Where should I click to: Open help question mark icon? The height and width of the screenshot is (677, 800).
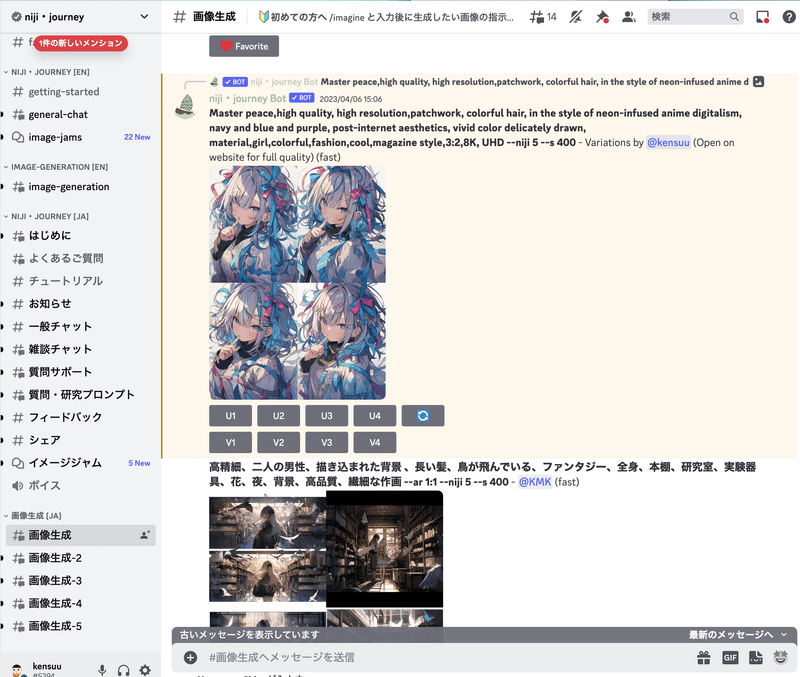(789, 17)
